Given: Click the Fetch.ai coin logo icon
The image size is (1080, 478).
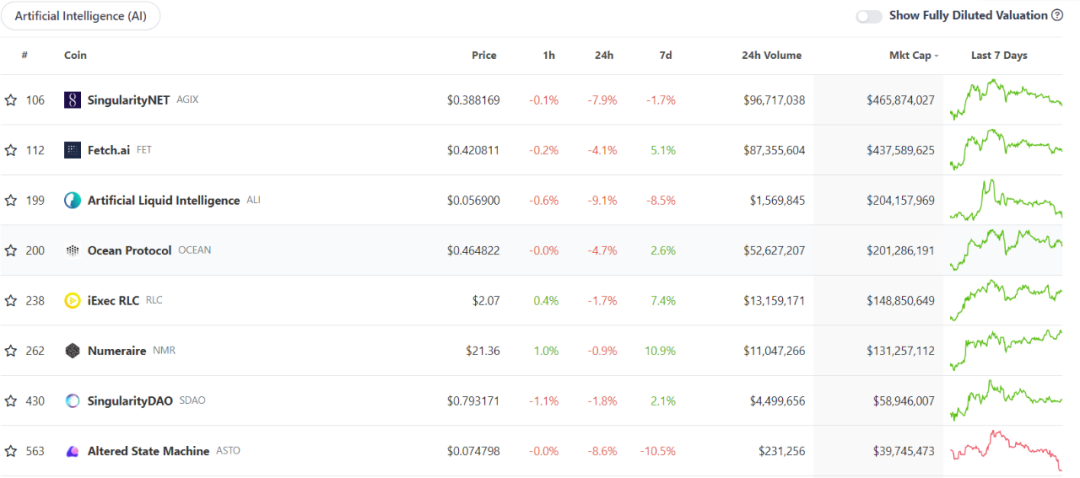Looking at the screenshot, I should (72, 150).
